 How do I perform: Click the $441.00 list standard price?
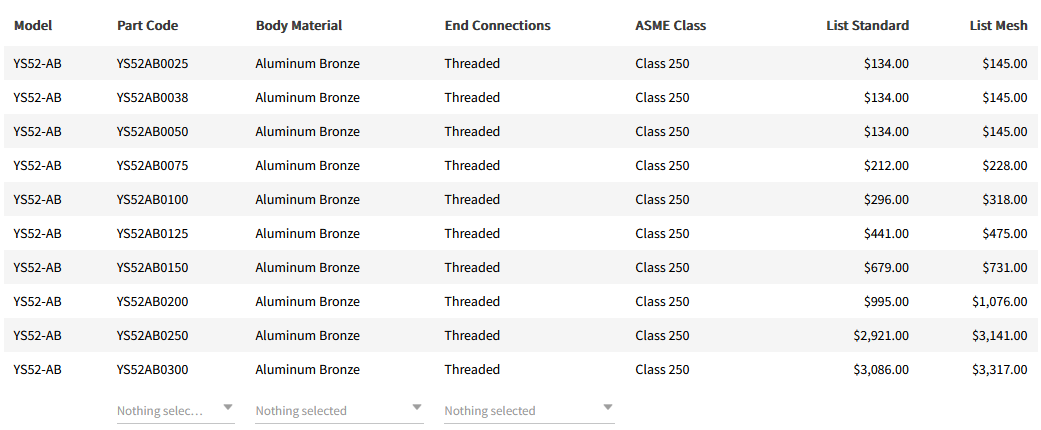click(886, 233)
